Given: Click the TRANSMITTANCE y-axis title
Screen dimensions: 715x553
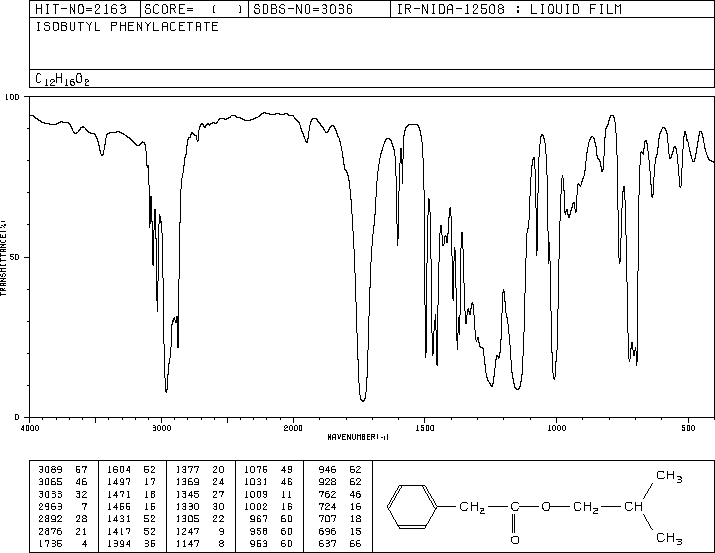Looking at the screenshot, I should (3, 258).
